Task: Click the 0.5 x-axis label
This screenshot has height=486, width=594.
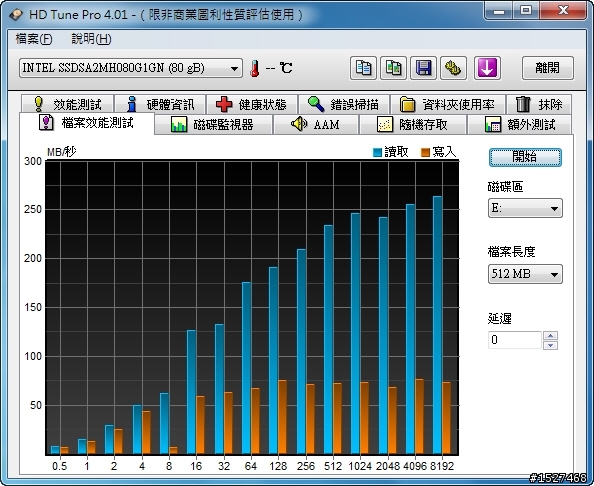Action: pyautogui.click(x=59, y=466)
